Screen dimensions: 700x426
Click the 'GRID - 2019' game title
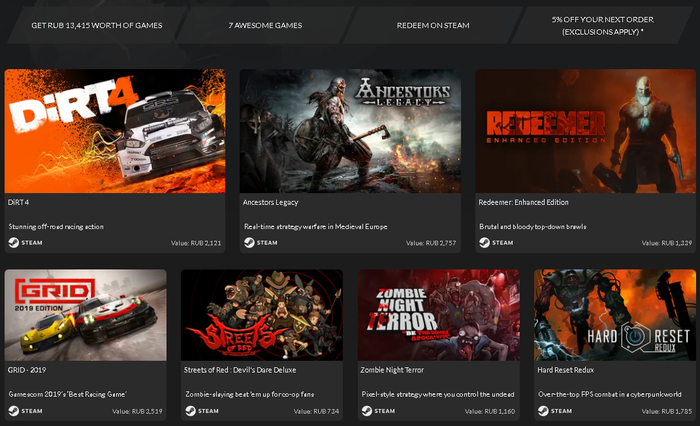pos(27,370)
